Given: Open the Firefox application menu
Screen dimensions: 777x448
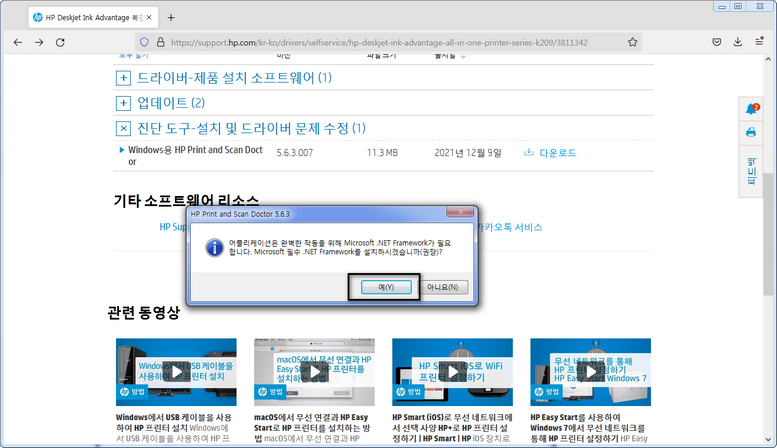Looking at the screenshot, I should [x=759, y=43].
